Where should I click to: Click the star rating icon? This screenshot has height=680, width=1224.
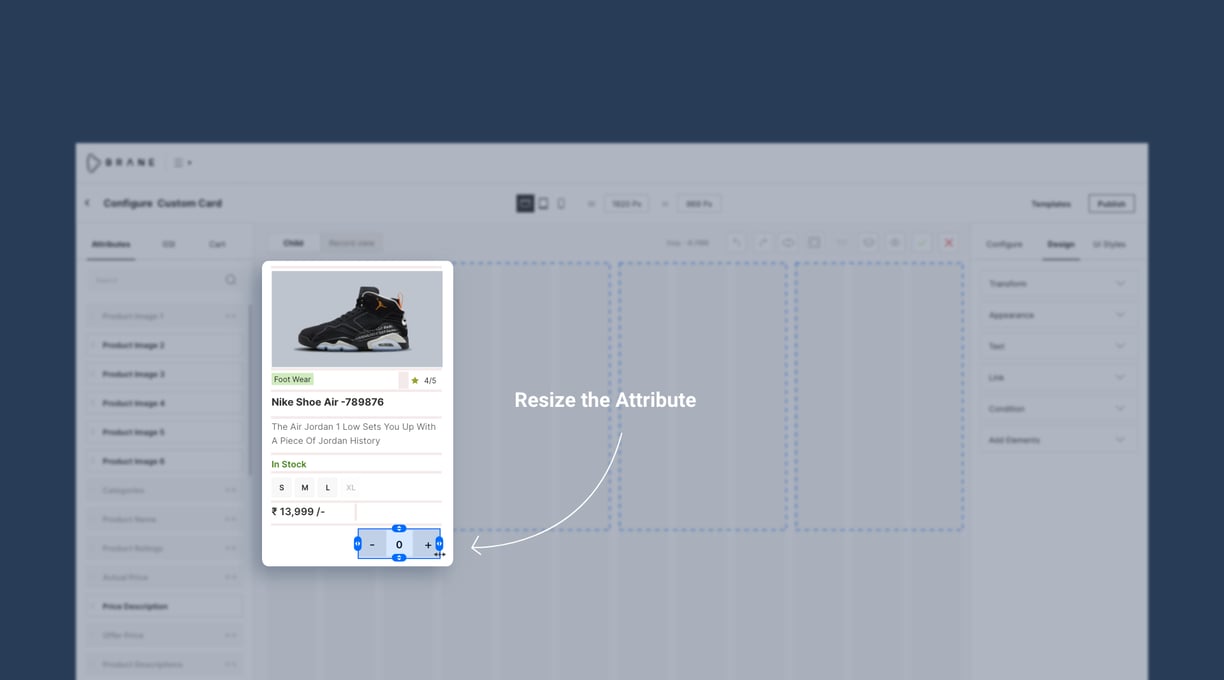point(415,380)
